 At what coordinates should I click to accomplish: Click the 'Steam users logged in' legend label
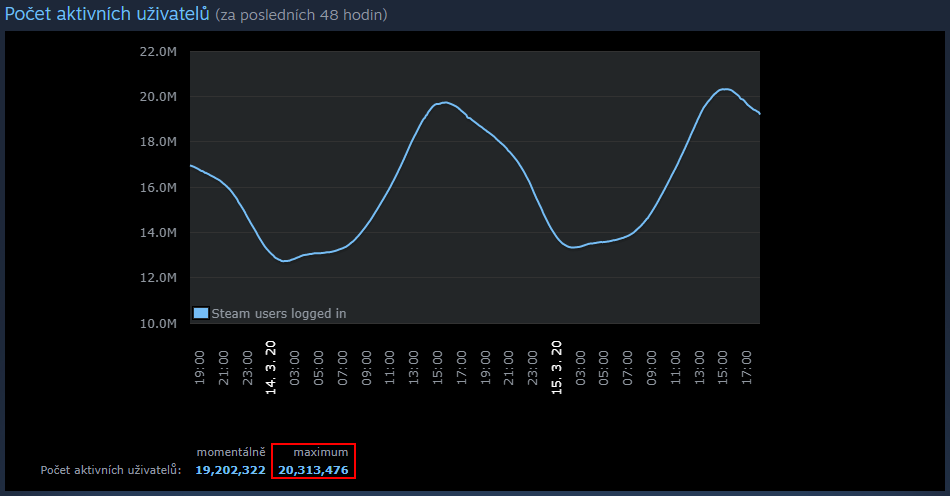(x=278, y=313)
